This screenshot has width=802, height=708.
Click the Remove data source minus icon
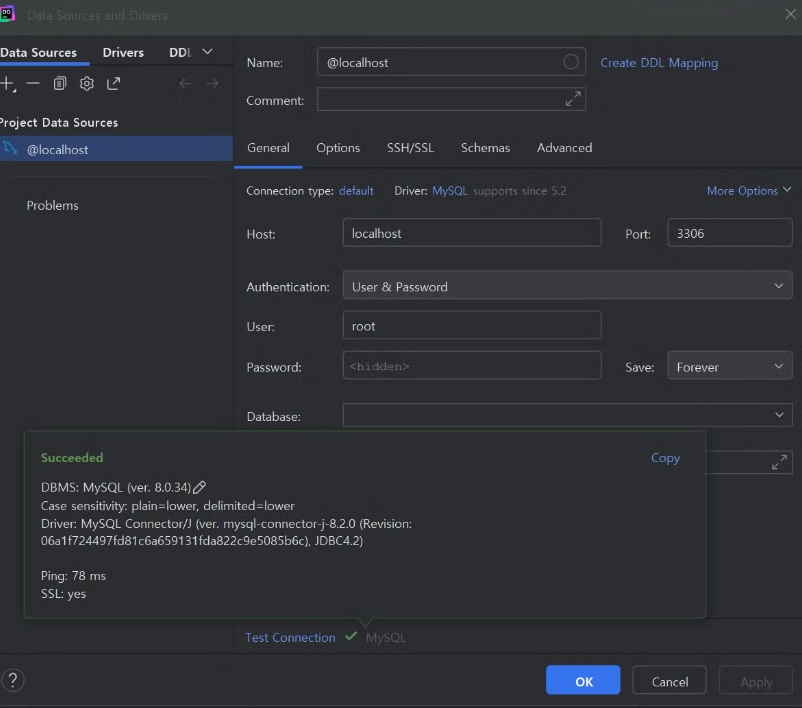click(x=33, y=83)
